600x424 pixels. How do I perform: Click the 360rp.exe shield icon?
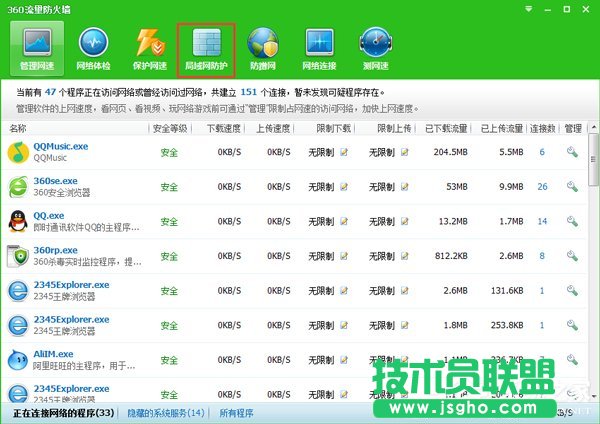[x=18, y=256]
